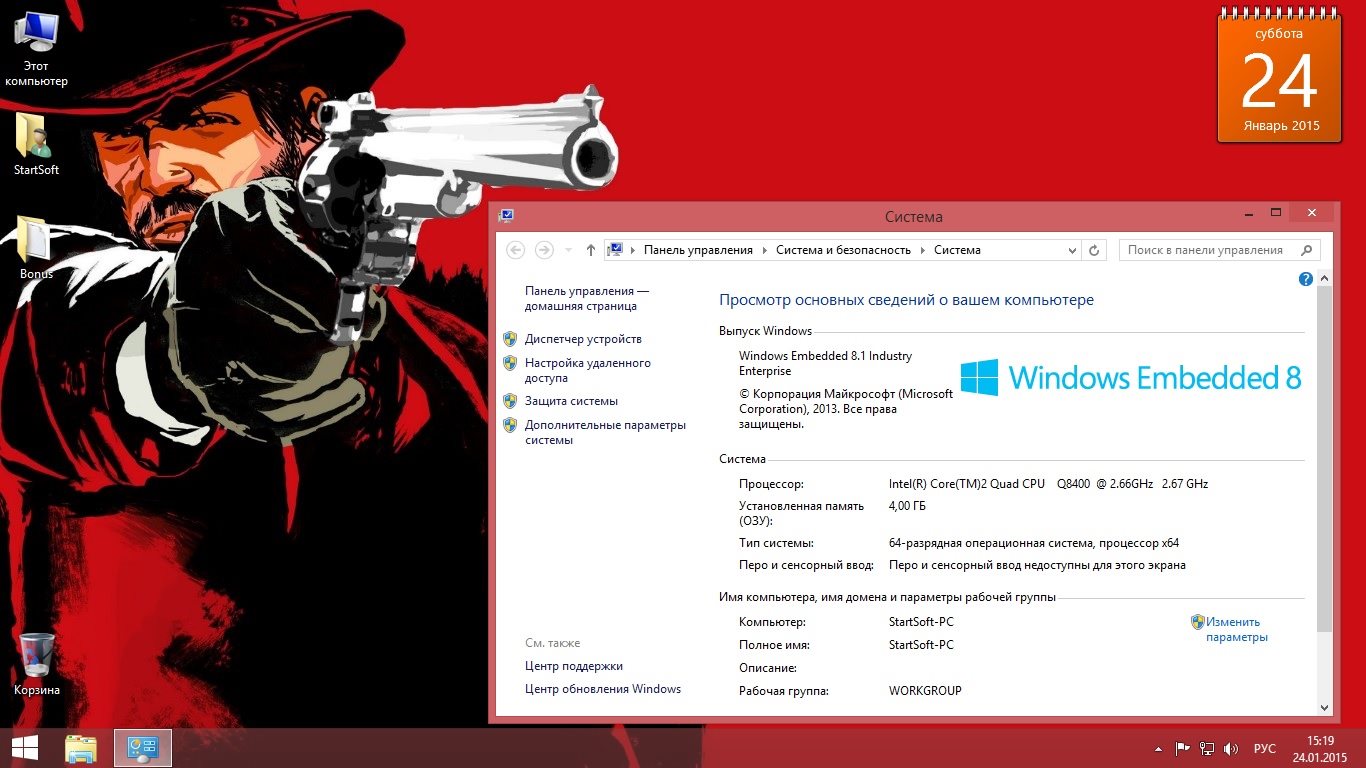
Task: Click the Панель управления breadcrumb
Action: point(698,250)
